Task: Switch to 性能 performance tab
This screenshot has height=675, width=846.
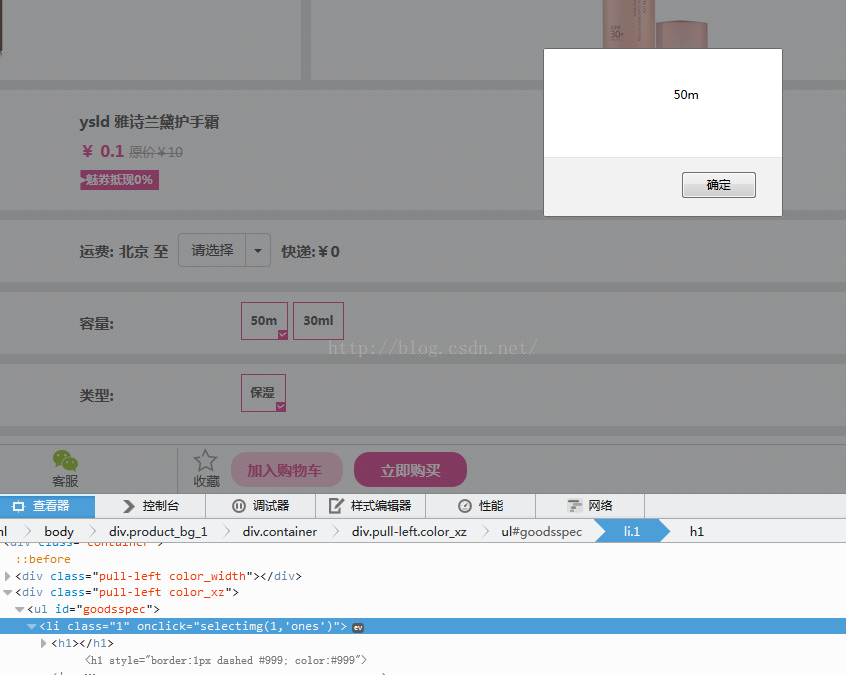Action: pos(480,506)
